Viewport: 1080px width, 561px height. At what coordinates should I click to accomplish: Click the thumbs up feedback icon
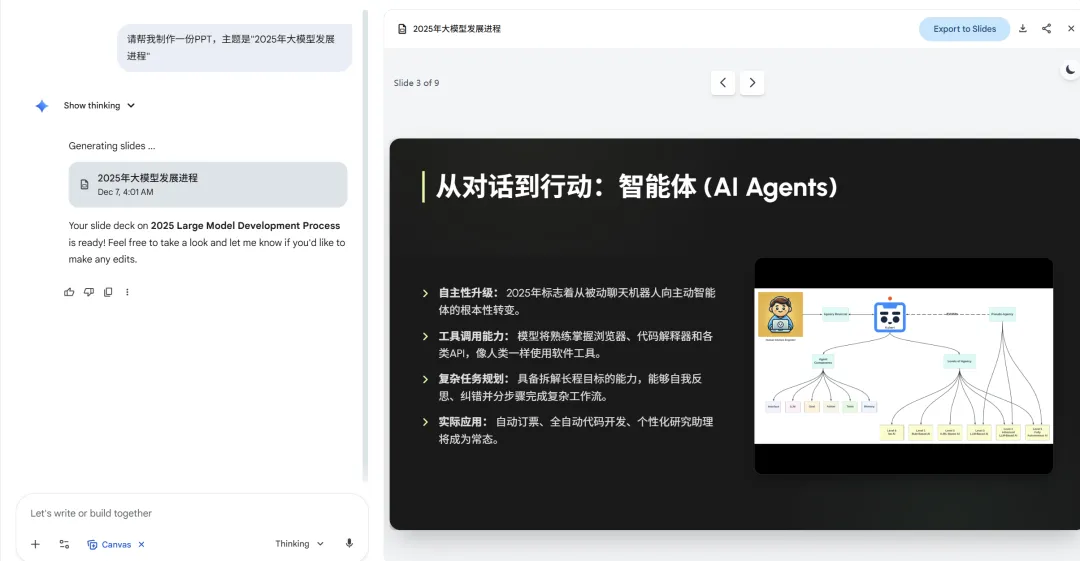(x=69, y=292)
